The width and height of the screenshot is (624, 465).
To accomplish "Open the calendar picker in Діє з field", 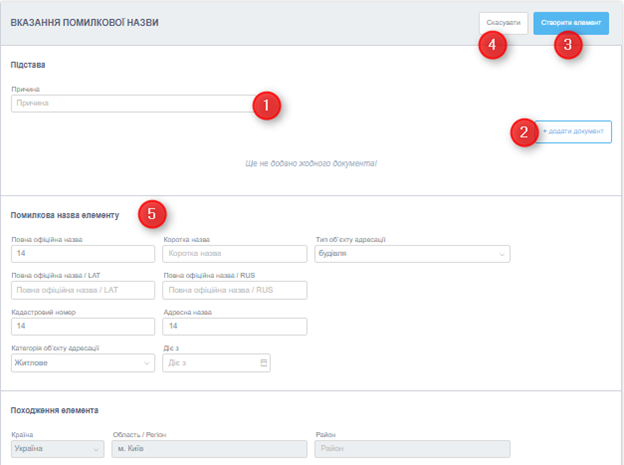I will (263, 362).
